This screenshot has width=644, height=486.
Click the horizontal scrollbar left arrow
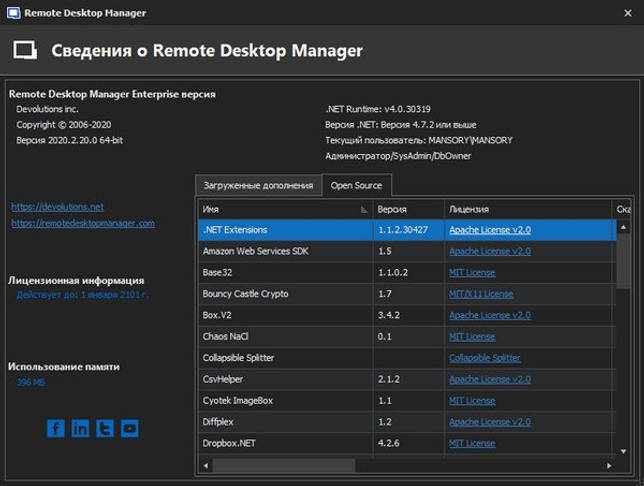tap(206, 465)
